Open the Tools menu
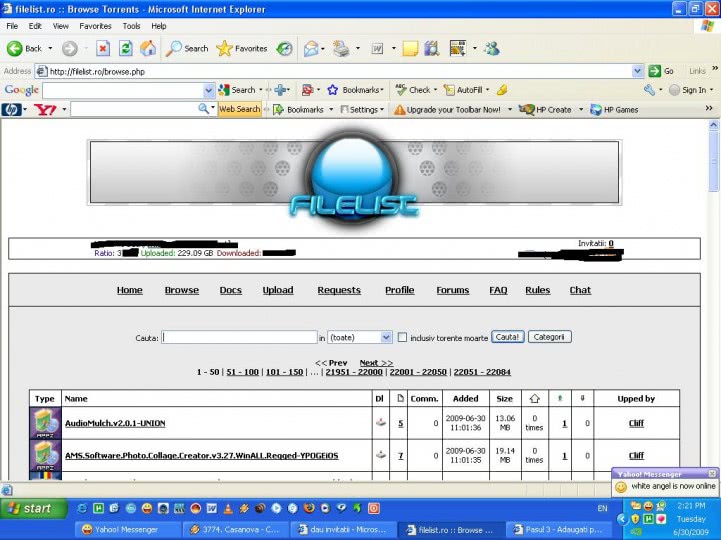This screenshot has height=540, width=721. pyautogui.click(x=131, y=26)
